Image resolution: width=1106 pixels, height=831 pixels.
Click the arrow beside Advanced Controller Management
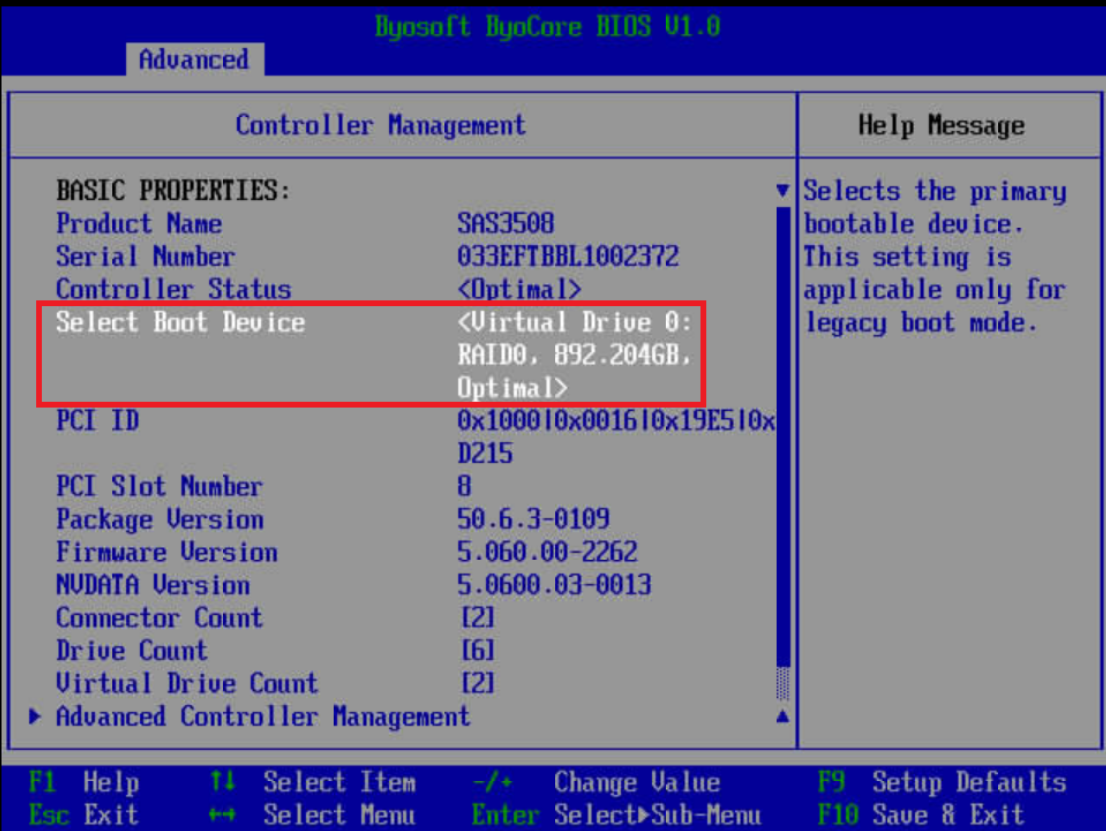click(36, 717)
